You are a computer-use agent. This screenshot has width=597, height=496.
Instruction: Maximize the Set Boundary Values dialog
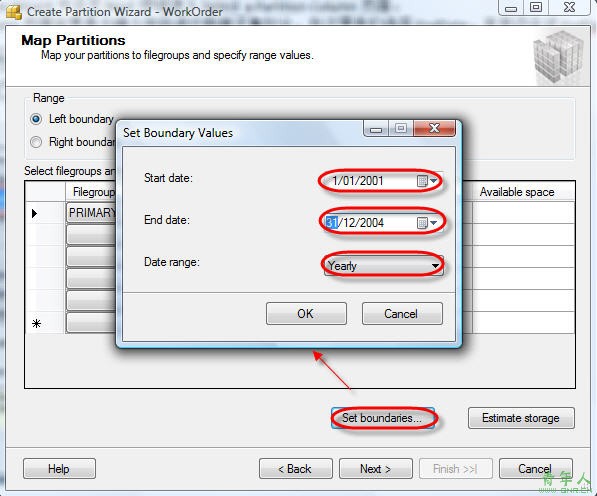[401, 129]
